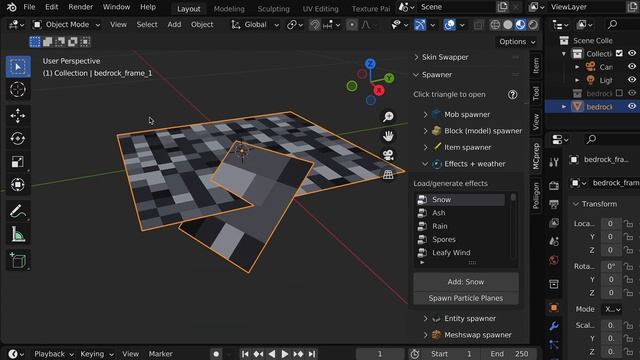This screenshot has width=640, height=360.
Task: Toggle show overlays button
Action: pos(449,25)
